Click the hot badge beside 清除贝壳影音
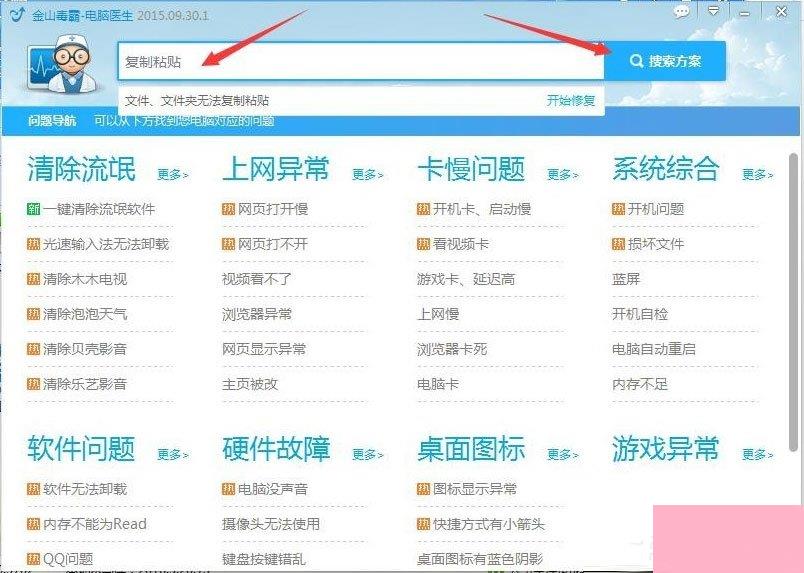 tap(33, 349)
